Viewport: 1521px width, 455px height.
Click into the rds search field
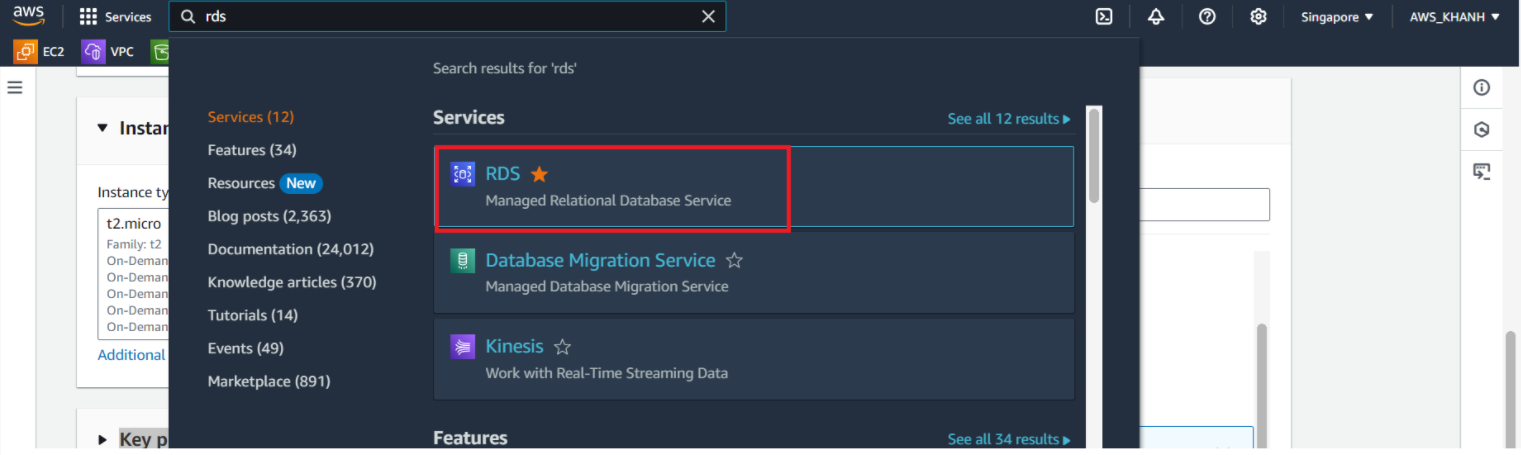[447, 17]
